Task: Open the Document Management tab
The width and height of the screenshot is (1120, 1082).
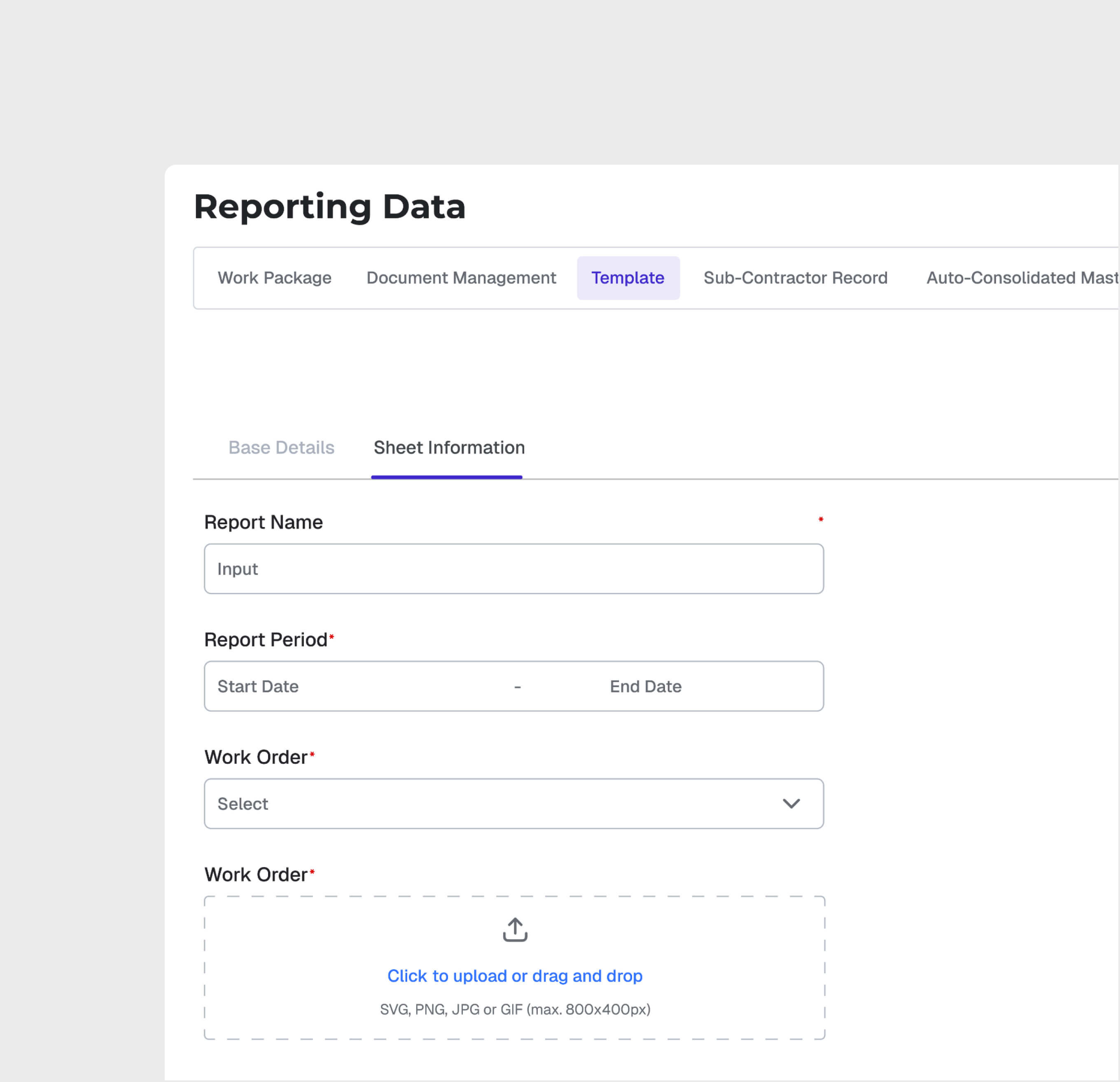Action: [461, 277]
